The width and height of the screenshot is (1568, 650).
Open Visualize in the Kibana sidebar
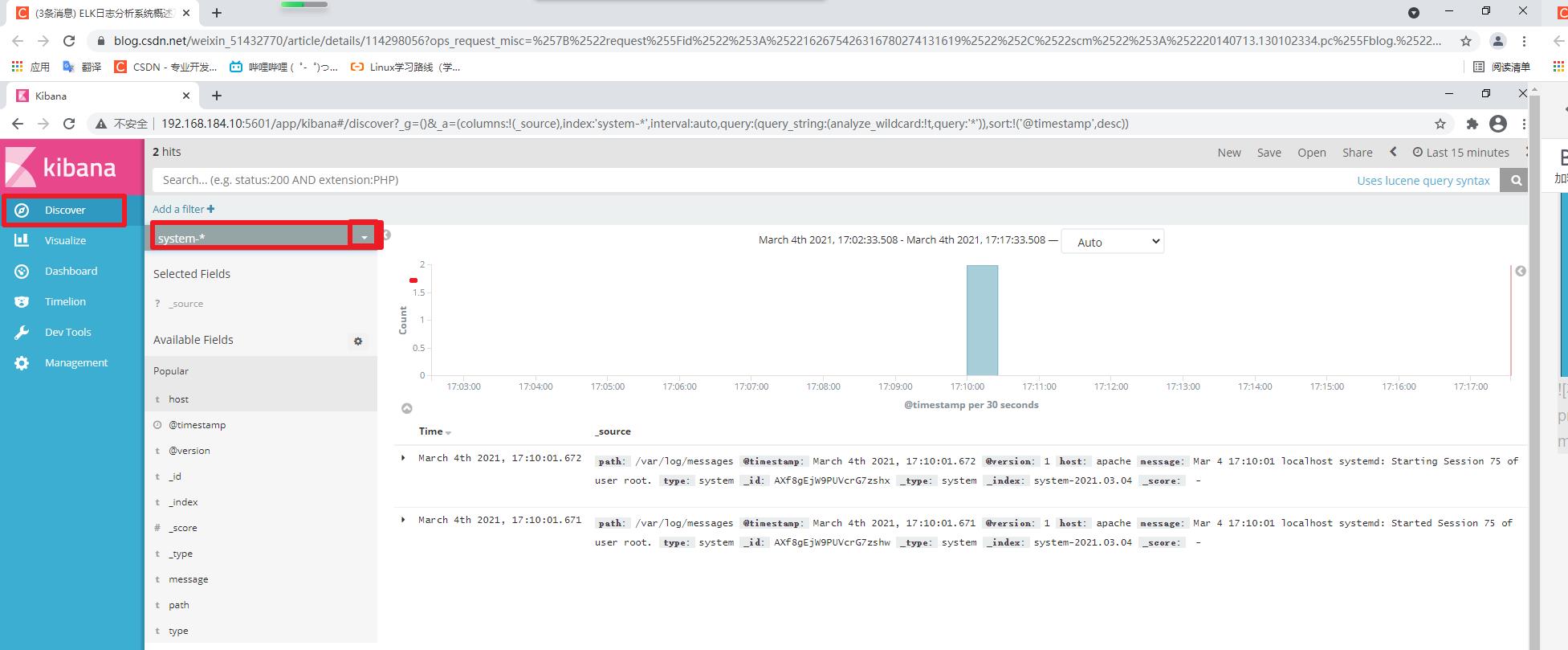click(64, 240)
